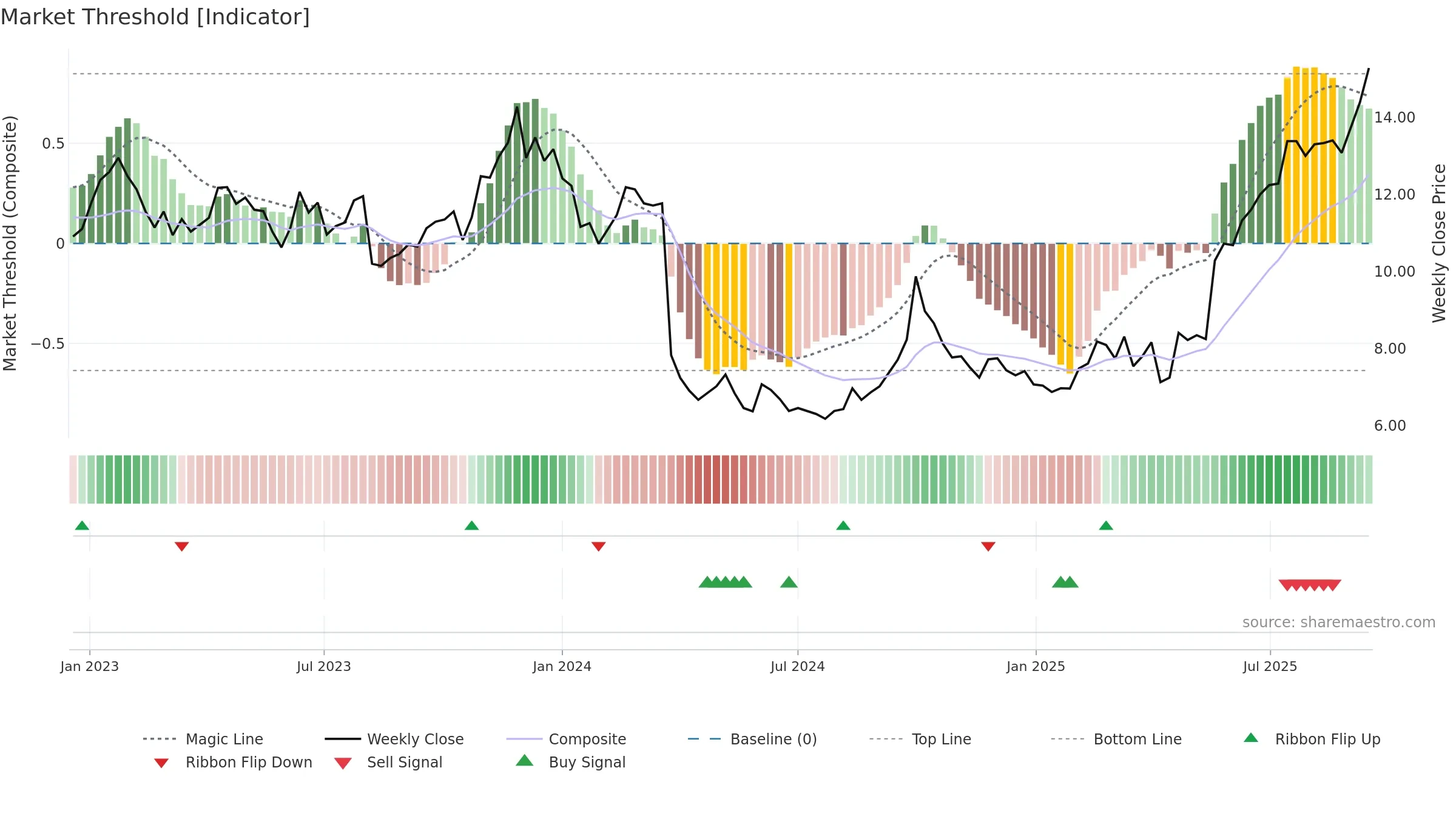The width and height of the screenshot is (1456, 819).
Task: Toggle the Ribbon Flip Down legend entry
Action: pos(233,762)
